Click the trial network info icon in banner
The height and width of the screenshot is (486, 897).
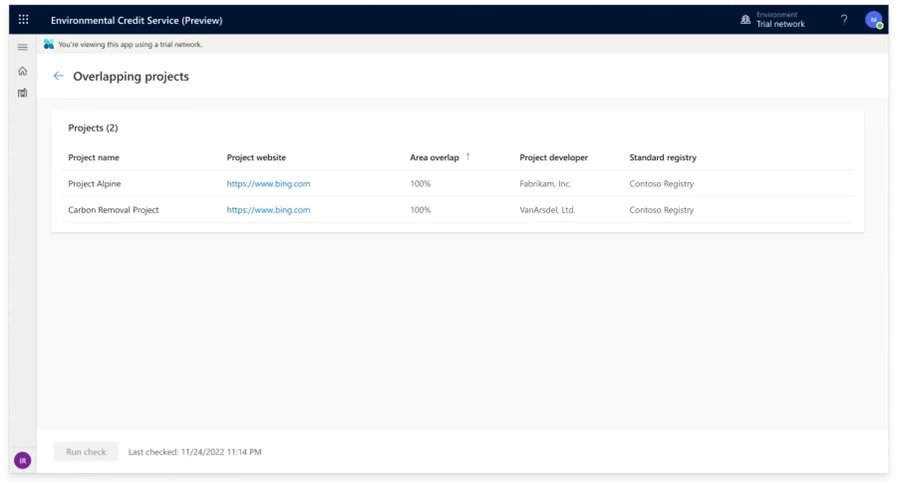(49, 44)
